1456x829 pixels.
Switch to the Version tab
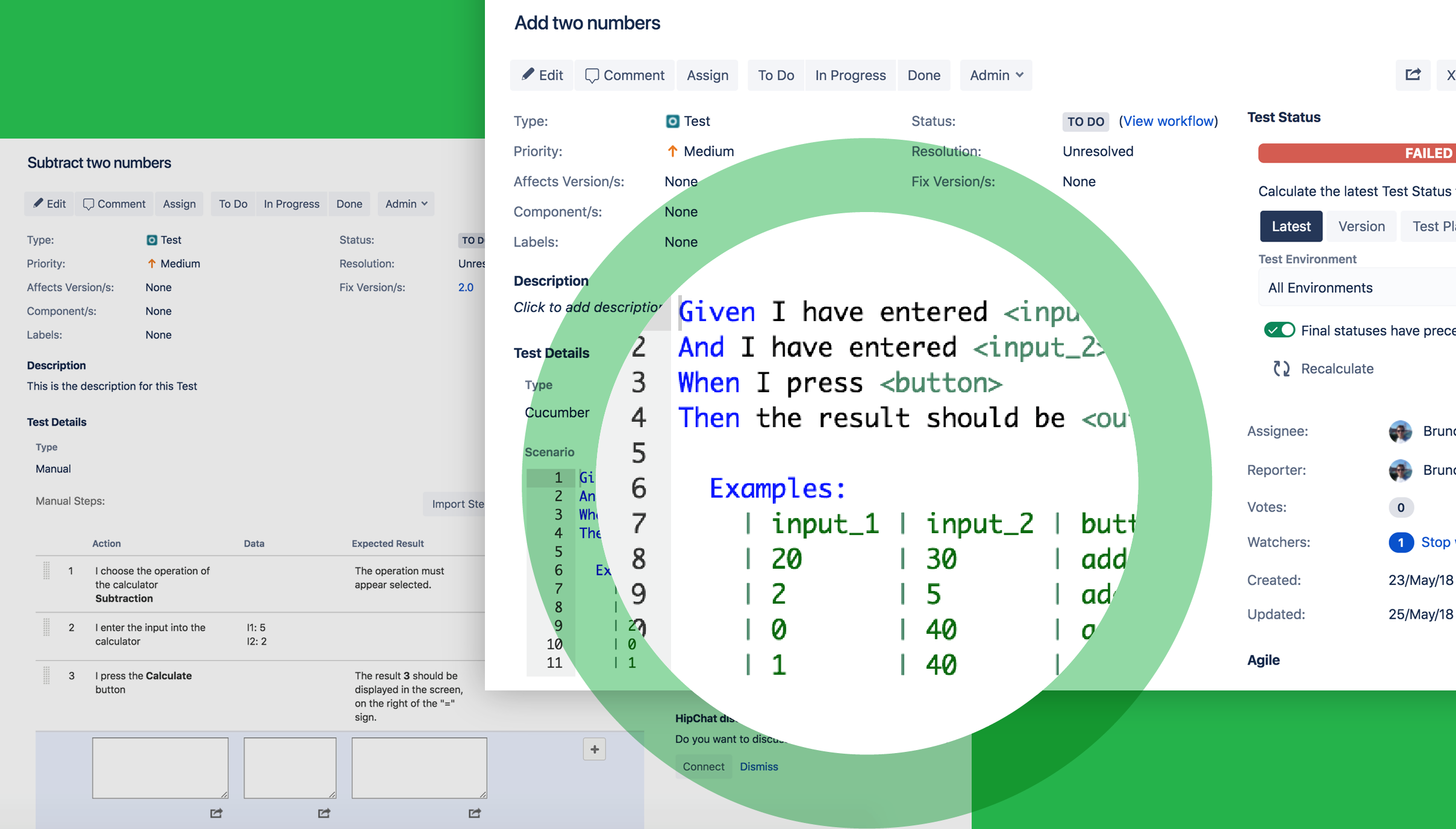1361,227
